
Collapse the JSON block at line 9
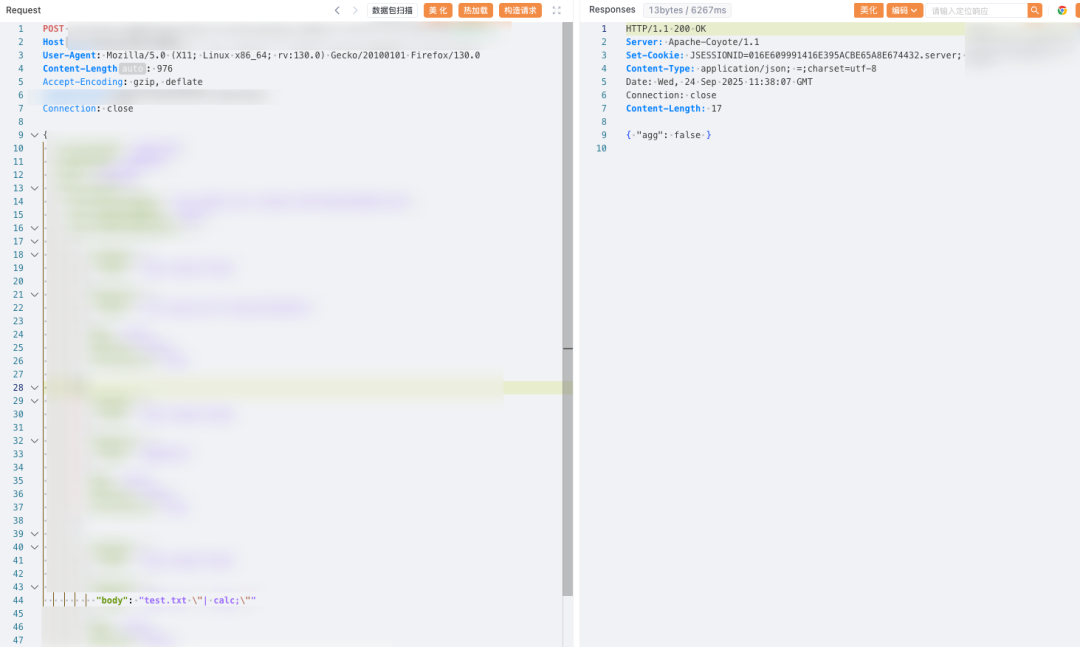[x=34, y=135]
